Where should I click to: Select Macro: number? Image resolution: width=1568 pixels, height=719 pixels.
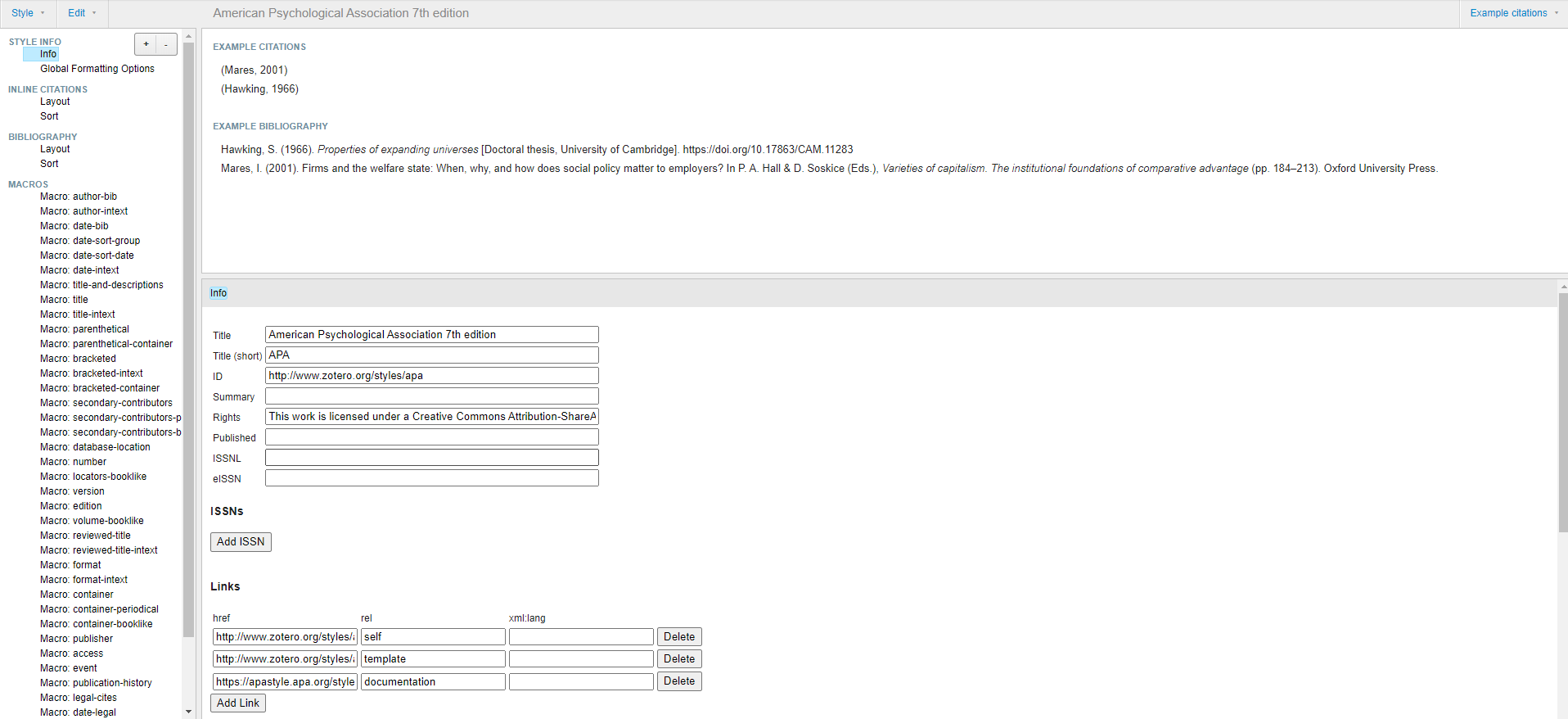73,462
